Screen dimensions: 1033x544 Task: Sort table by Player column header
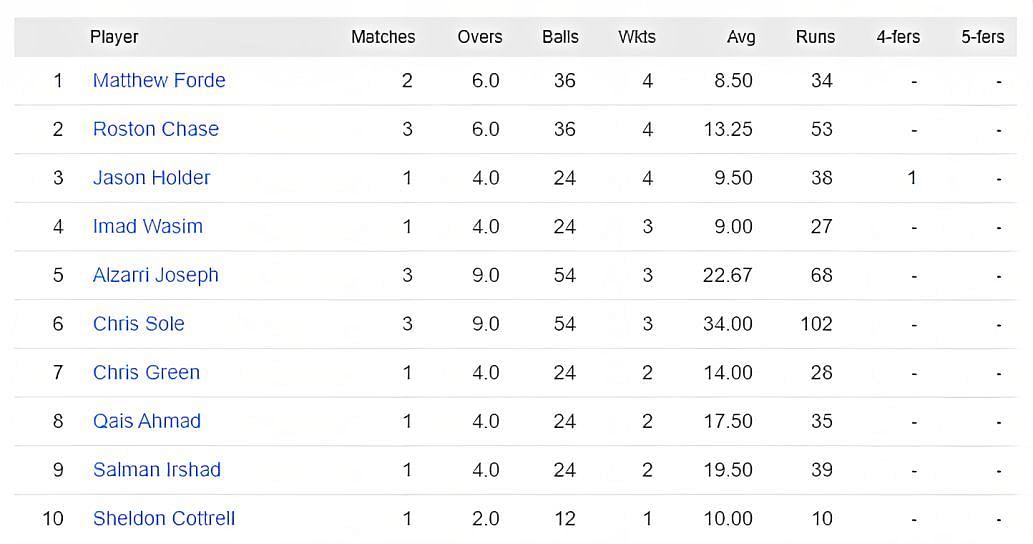[114, 37]
